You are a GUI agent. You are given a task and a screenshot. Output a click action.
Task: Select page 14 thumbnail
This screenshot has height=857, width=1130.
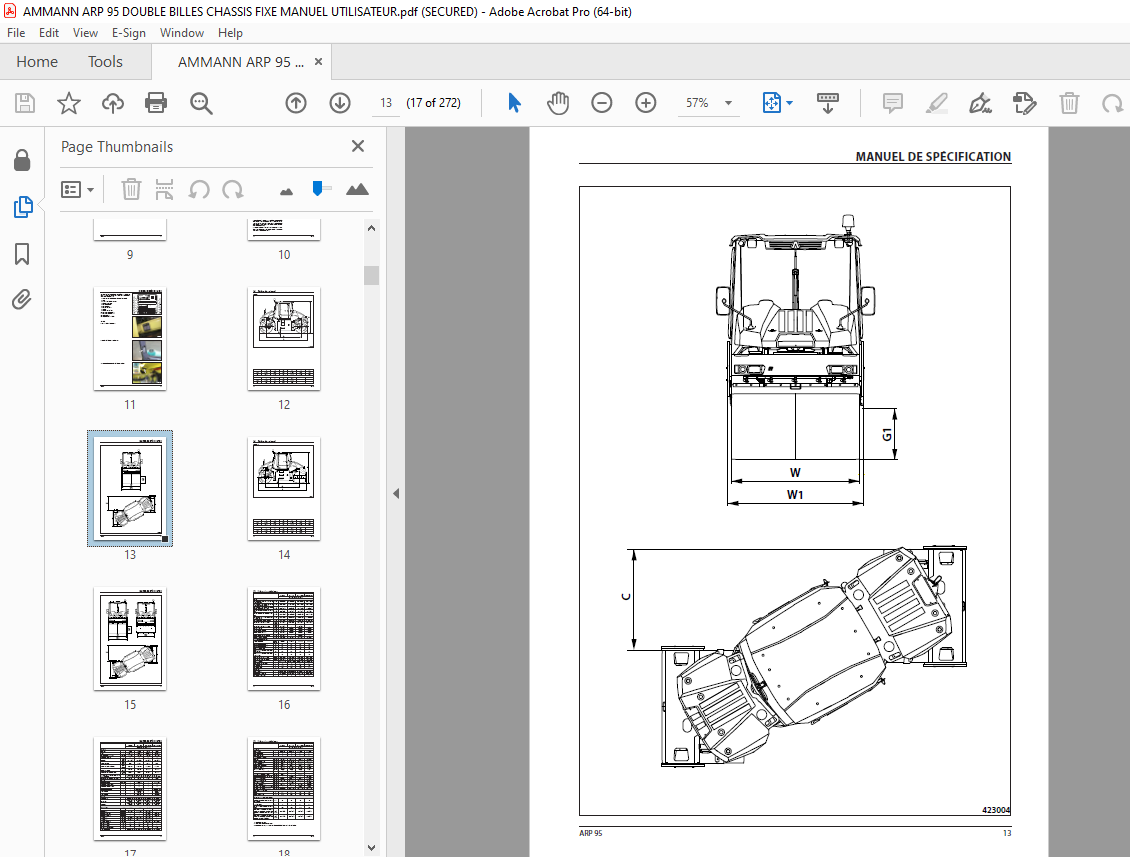[x=284, y=489]
